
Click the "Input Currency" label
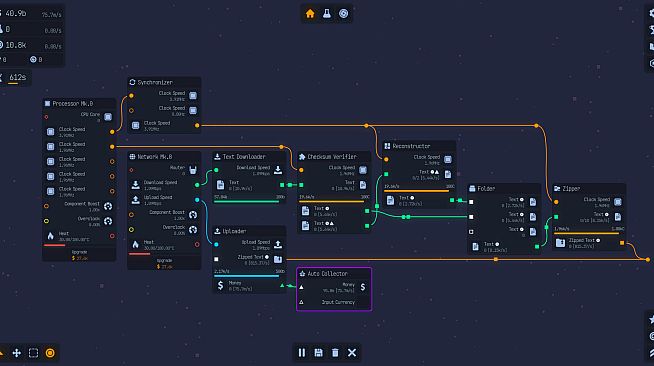338,302
